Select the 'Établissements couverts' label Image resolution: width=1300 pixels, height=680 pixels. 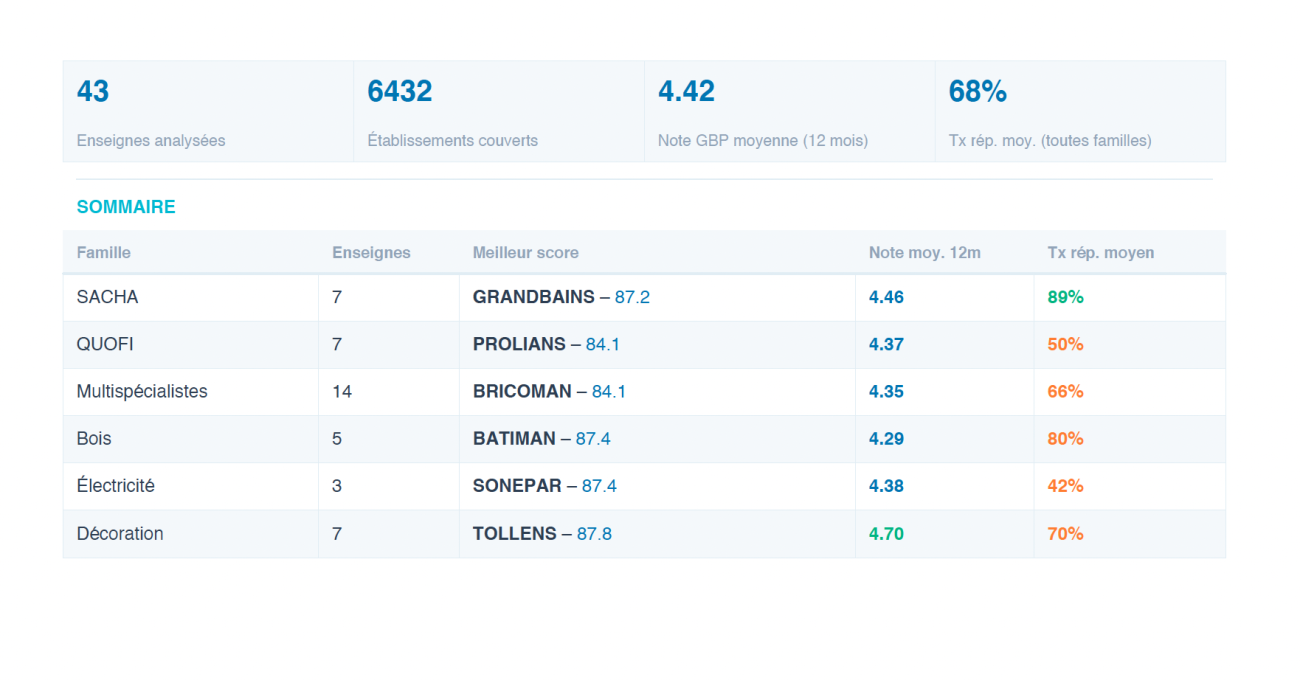click(453, 141)
